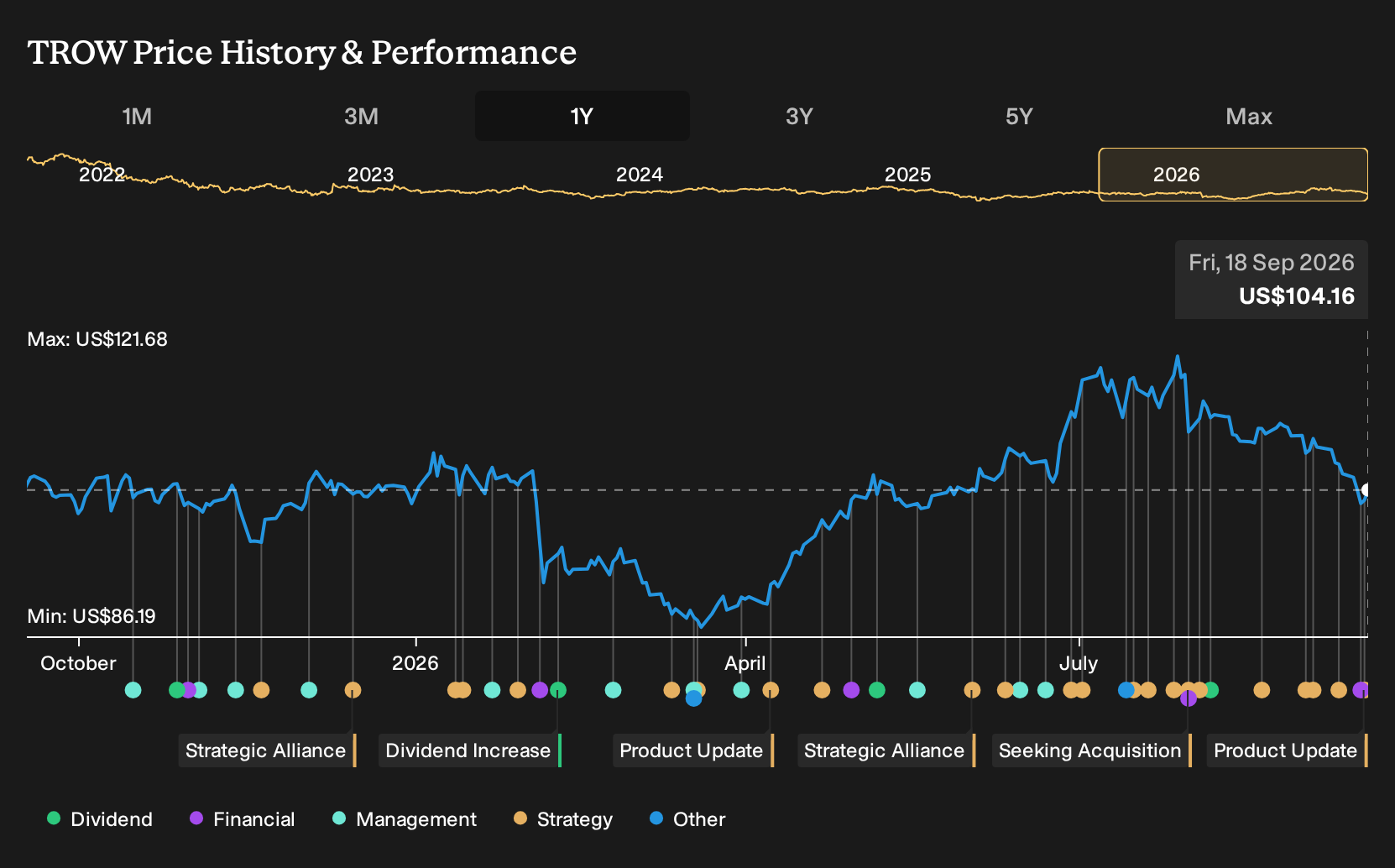Click the green Dividend dot above Dividend Increase label
The height and width of the screenshot is (868, 1395).
pos(558,690)
